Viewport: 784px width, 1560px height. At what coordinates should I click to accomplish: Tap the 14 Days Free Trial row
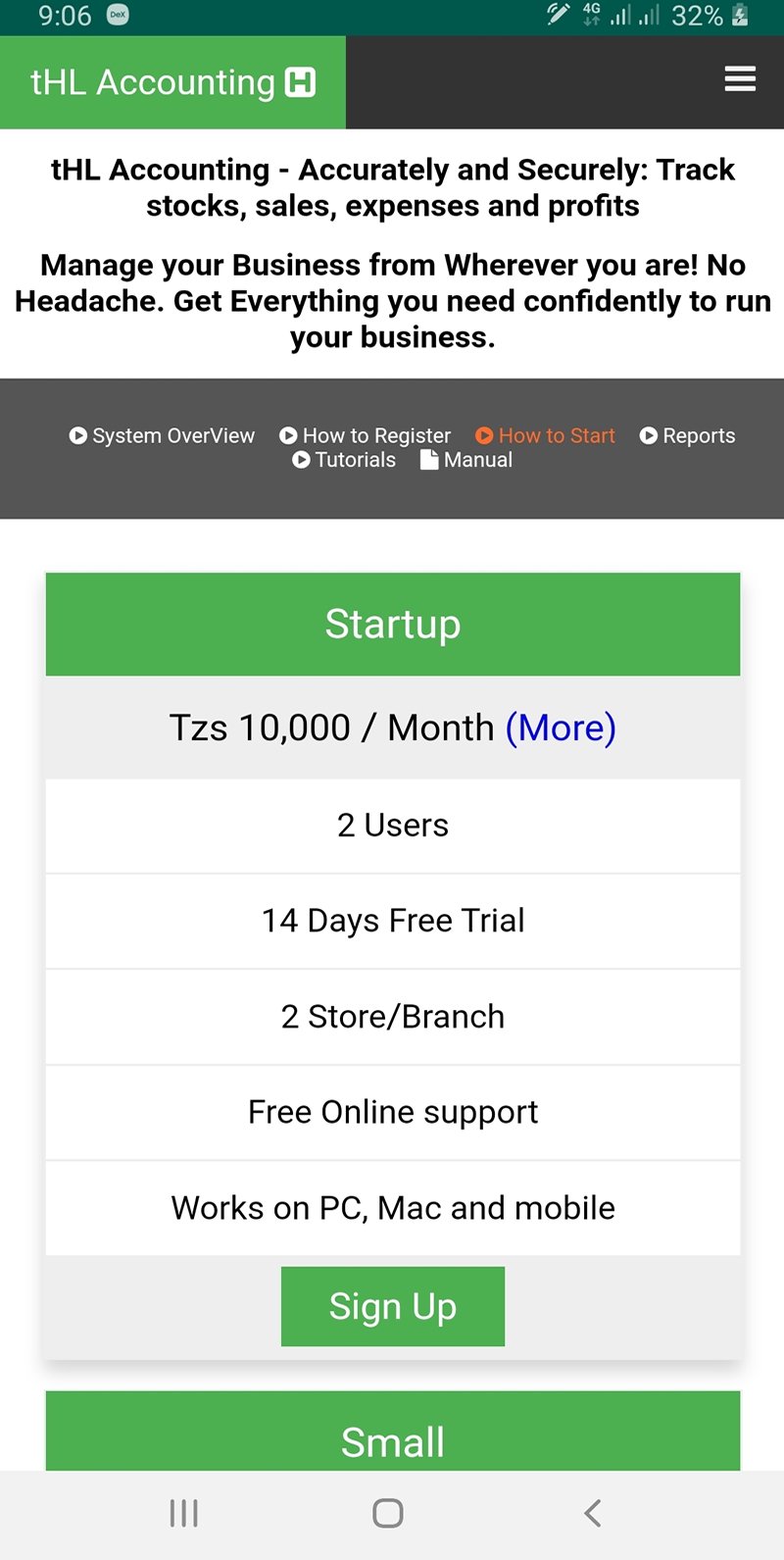click(x=392, y=920)
